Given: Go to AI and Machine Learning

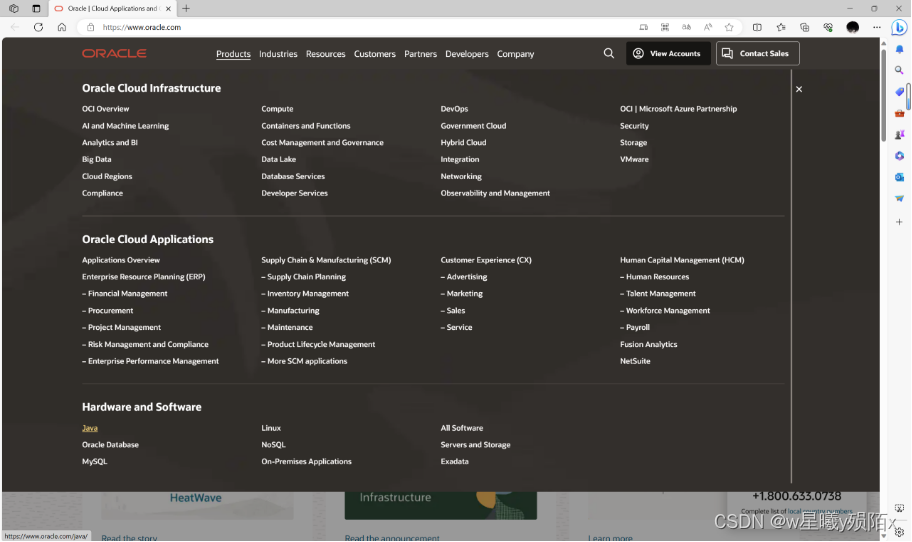Looking at the screenshot, I should pos(125,126).
